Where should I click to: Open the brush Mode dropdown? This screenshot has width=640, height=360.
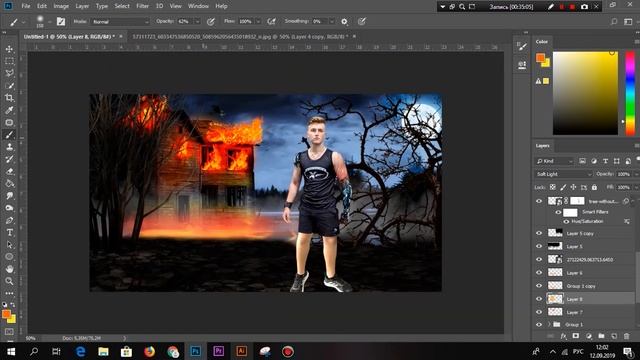point(120,22)
